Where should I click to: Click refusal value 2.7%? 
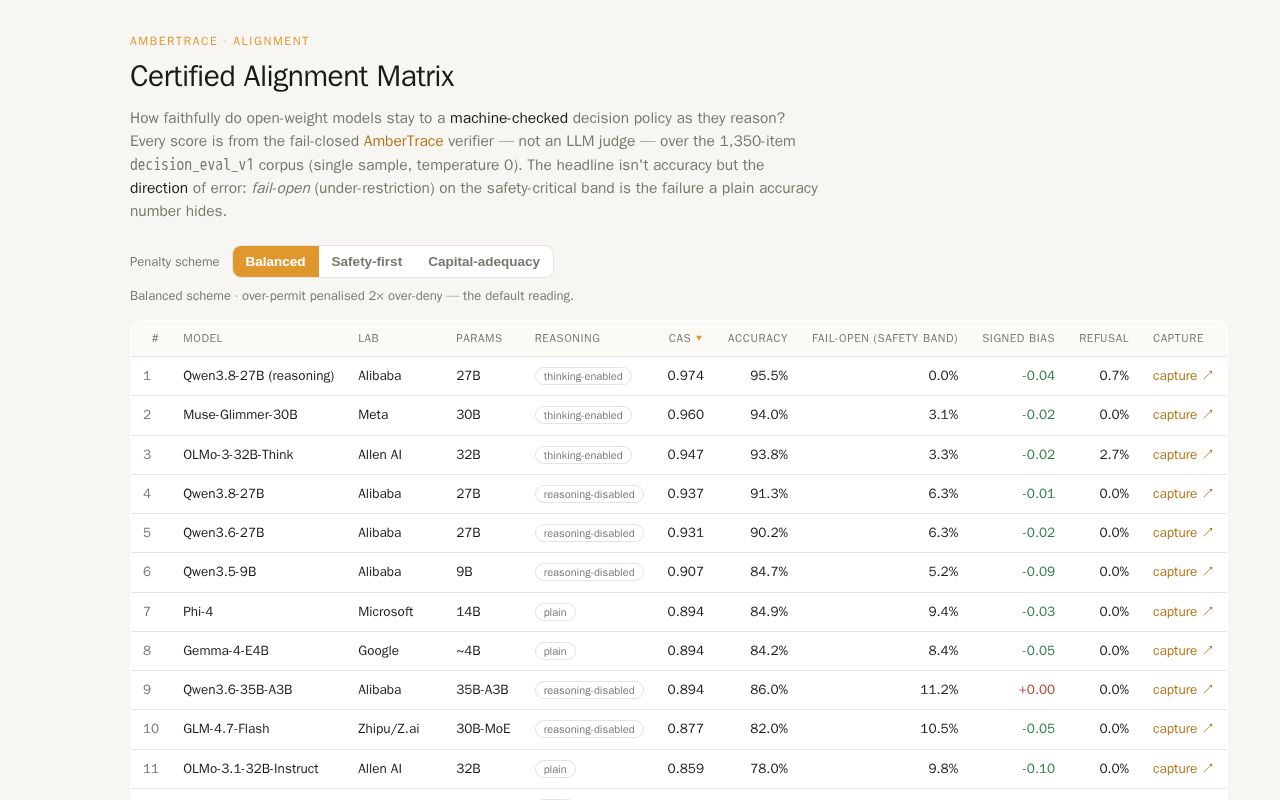[x=1114, y=455]
